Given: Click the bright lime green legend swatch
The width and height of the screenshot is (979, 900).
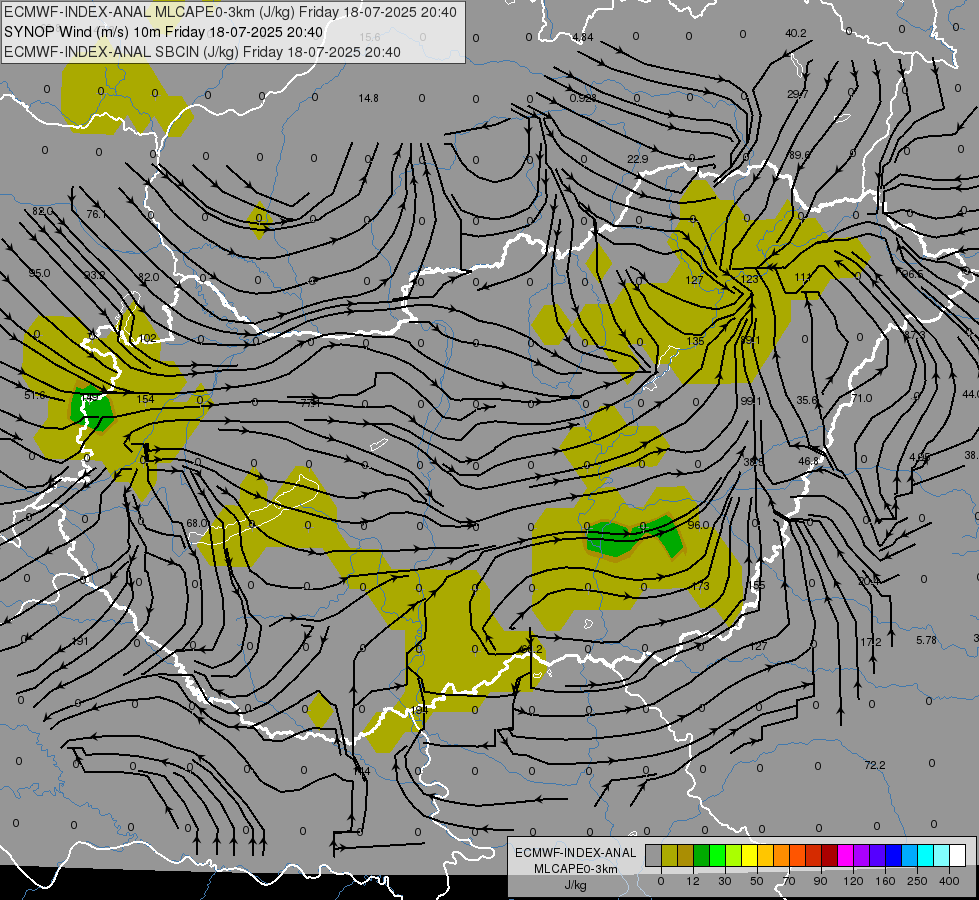Looking at the screenshot, I should 717,856.
